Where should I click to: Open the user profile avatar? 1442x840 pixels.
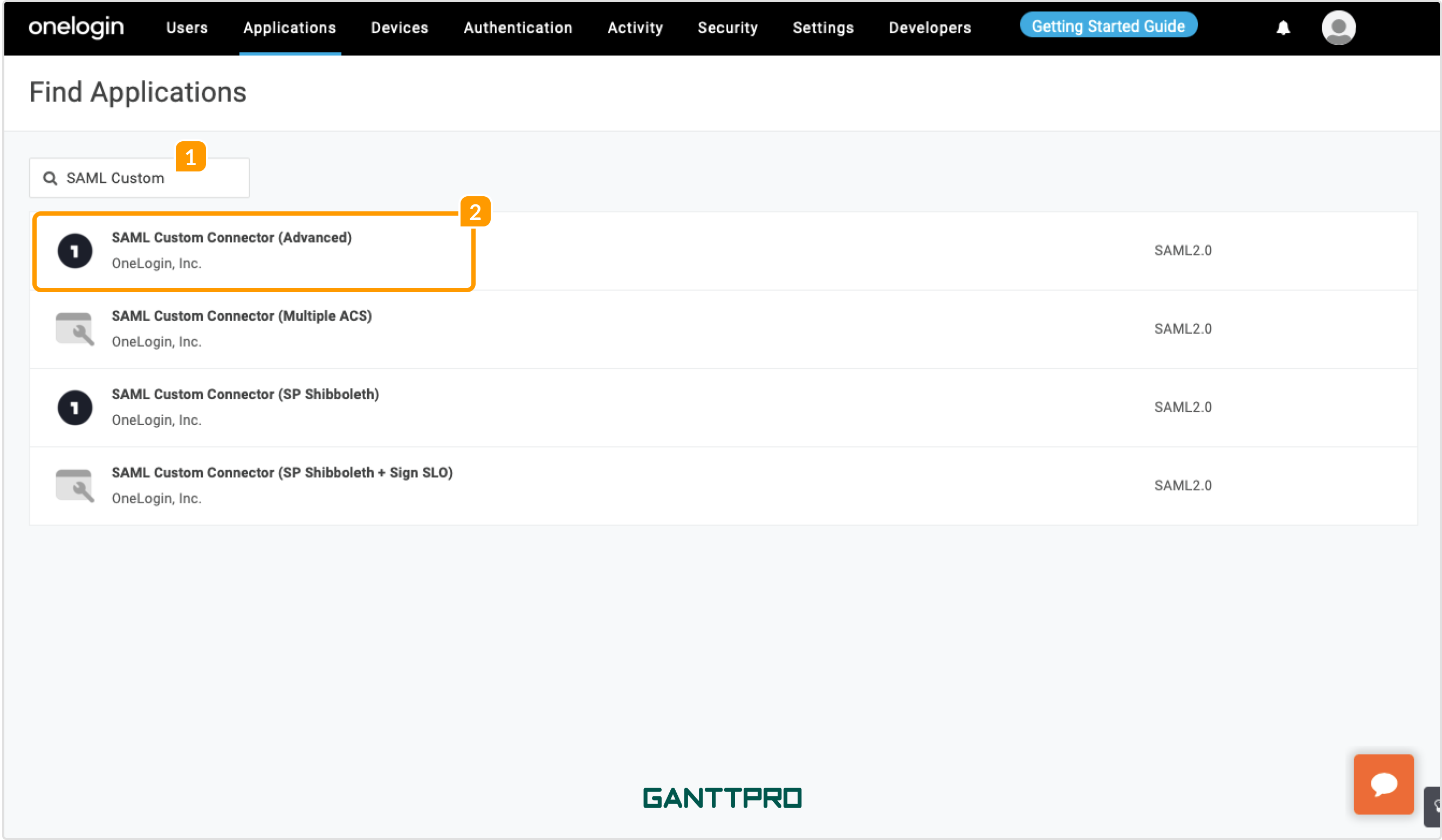1338,27
